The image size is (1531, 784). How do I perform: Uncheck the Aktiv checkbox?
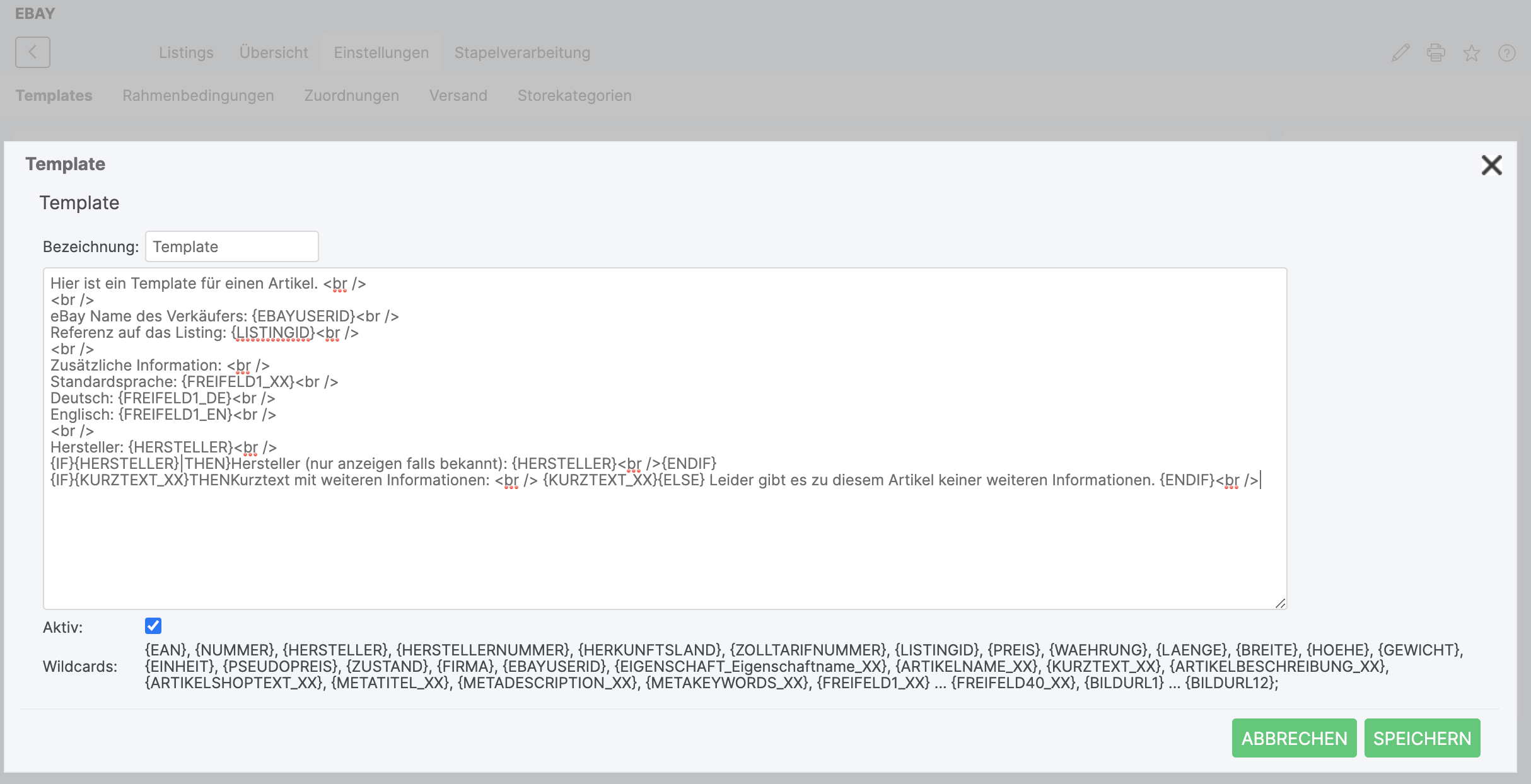(153, 626)
